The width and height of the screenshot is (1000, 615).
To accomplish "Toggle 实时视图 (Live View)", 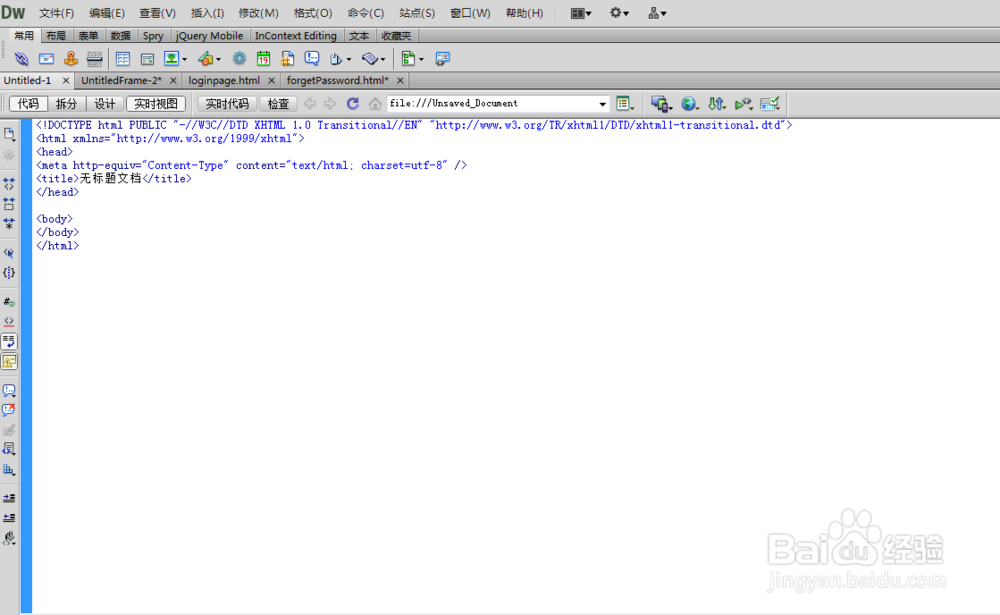I will pyautogui.click(x=156, y=103).
